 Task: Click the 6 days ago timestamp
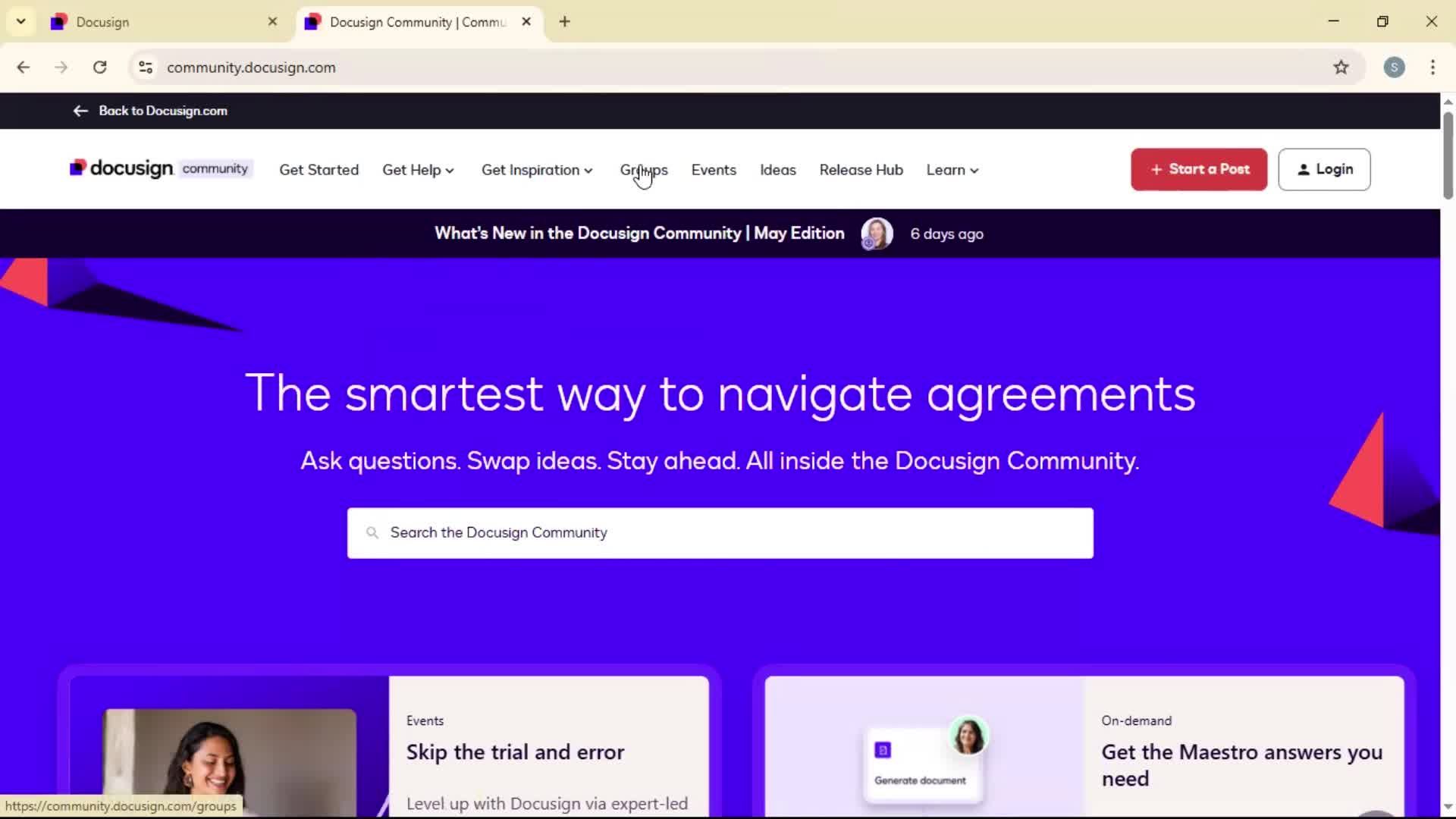[947, 234]
